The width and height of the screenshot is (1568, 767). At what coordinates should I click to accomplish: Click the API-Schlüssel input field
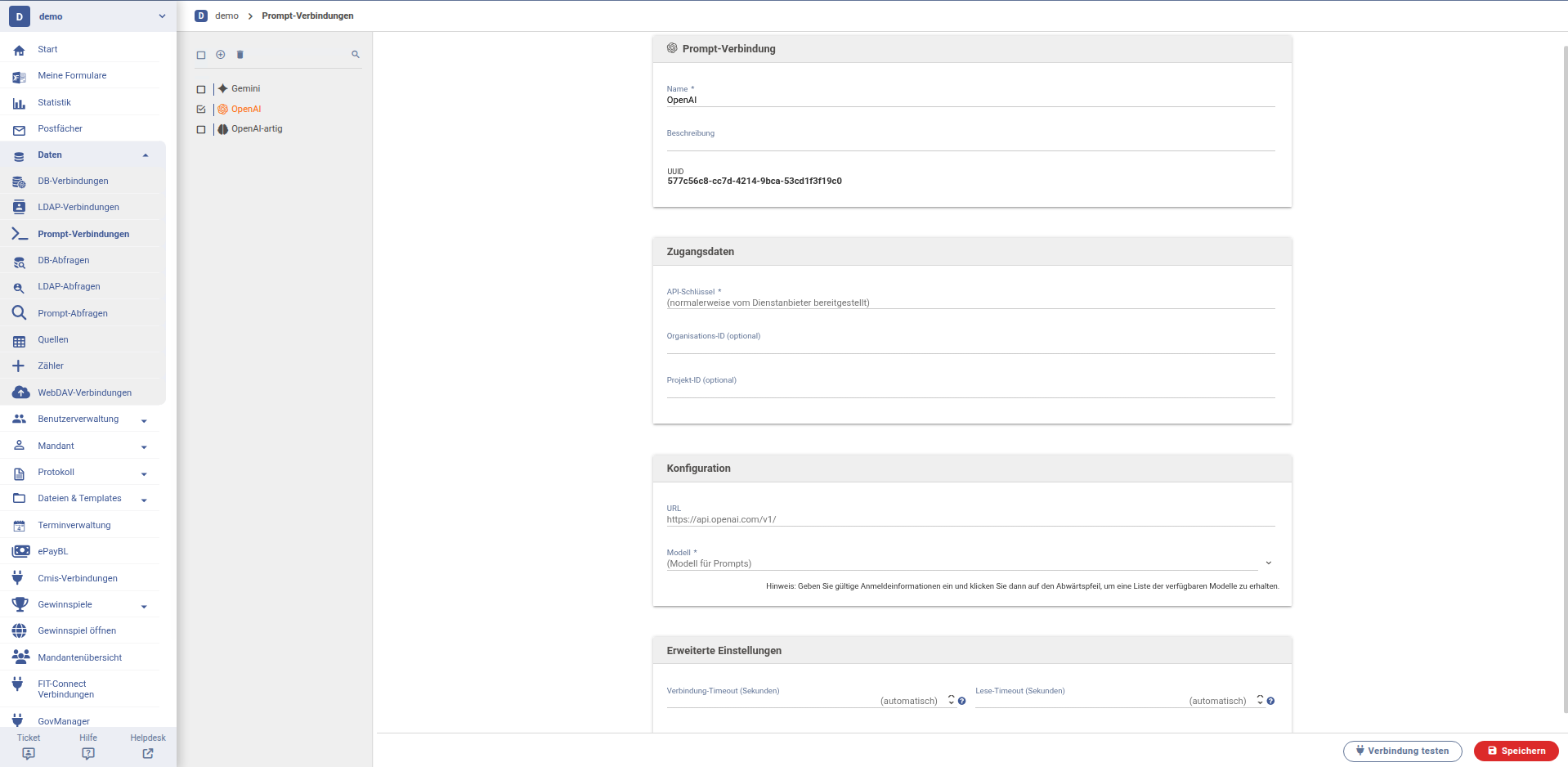pos(970,303)
